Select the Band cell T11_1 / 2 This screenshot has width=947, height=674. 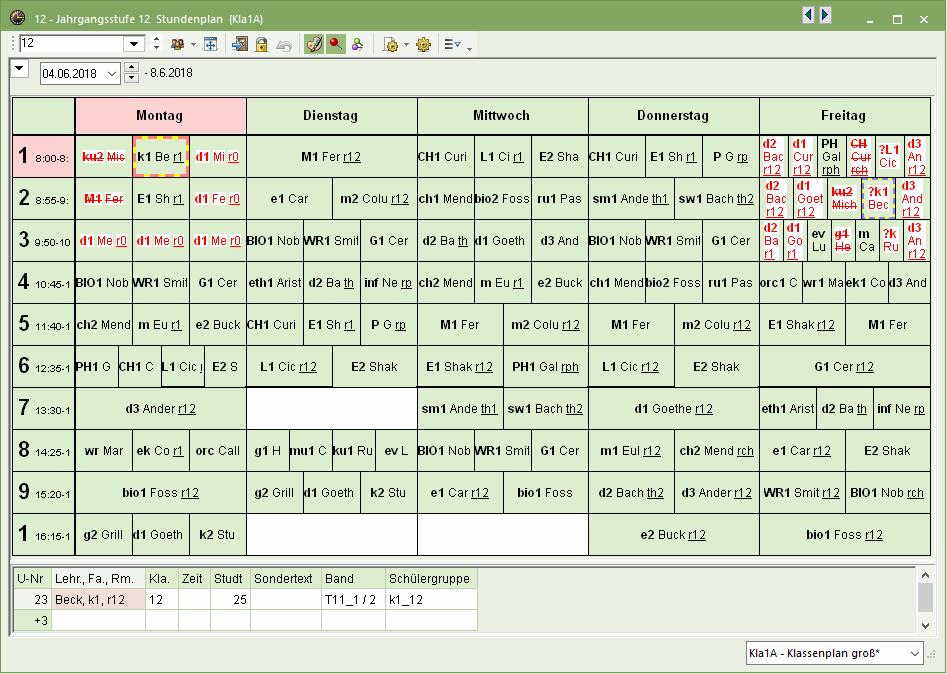(353, 600)
